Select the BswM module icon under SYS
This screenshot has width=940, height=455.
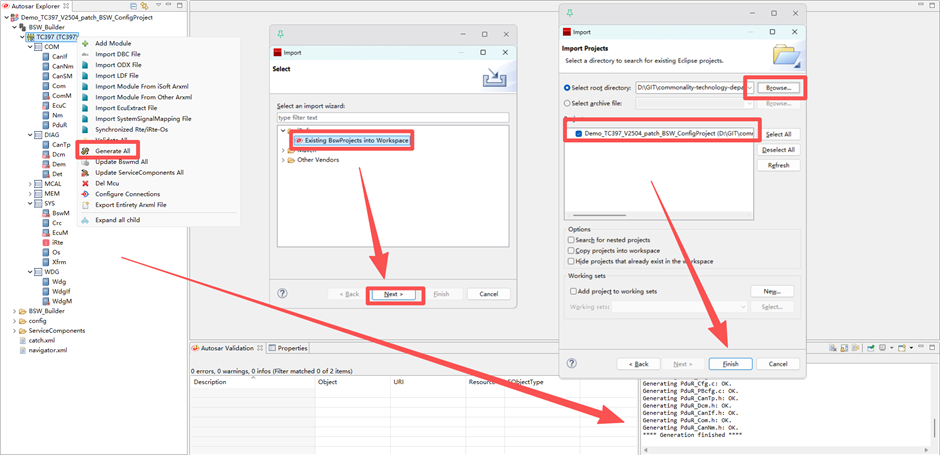(46, 213)
